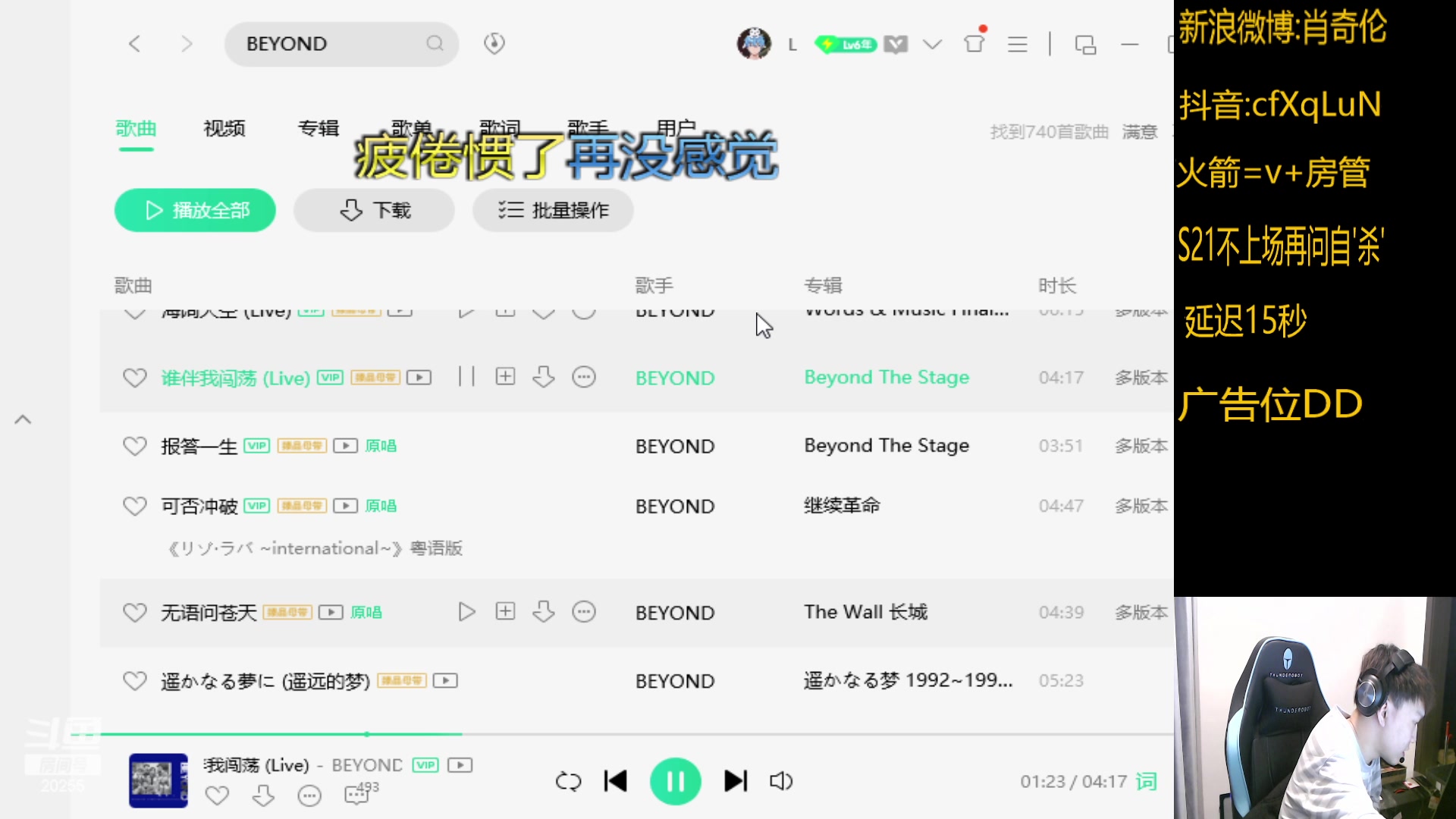Viewport: 1456px width, 819px height.
Task: Open the user avatar profile
Action: click(754, 44)
